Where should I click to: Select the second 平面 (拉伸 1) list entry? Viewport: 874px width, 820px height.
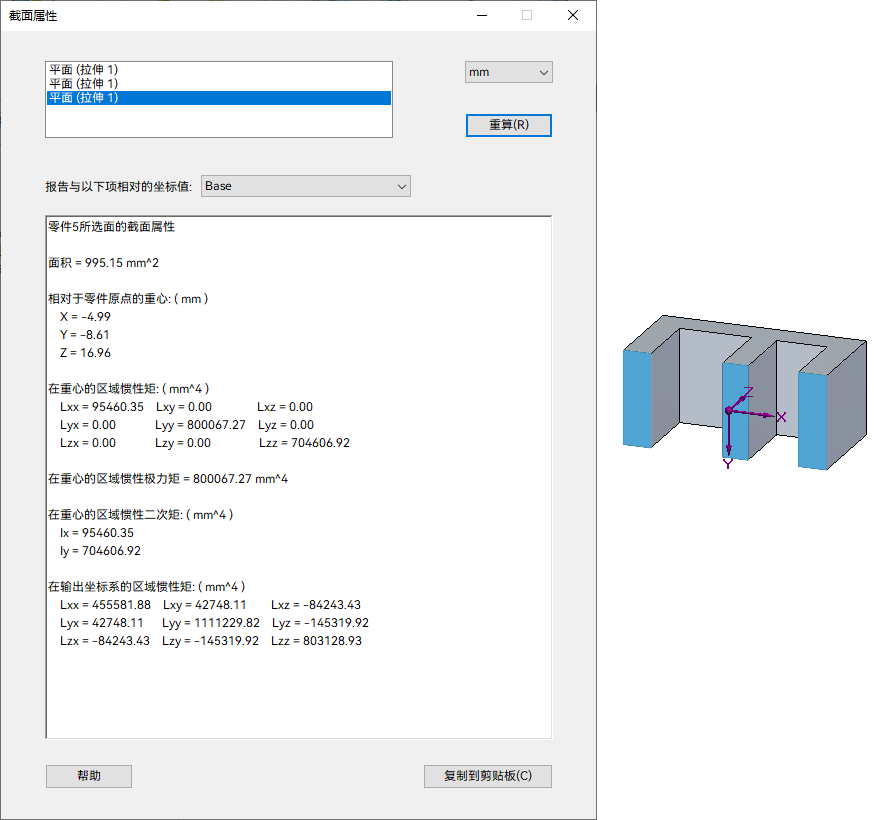tap(84, 83)
